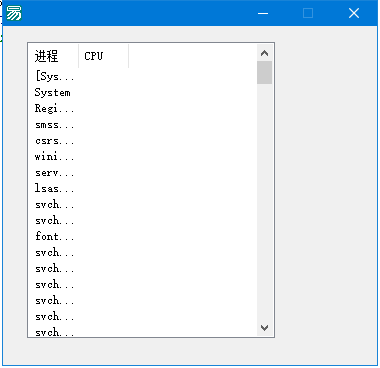Select the smss... process row
Viewport: 380px width, 368px height.
click(x=54, y=125)
